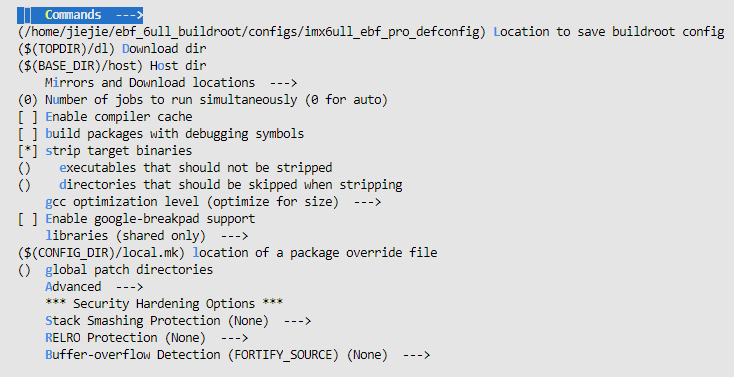The image size is (734, 377).
Task: Select global patch directories entry
Action: click(116, 270)
